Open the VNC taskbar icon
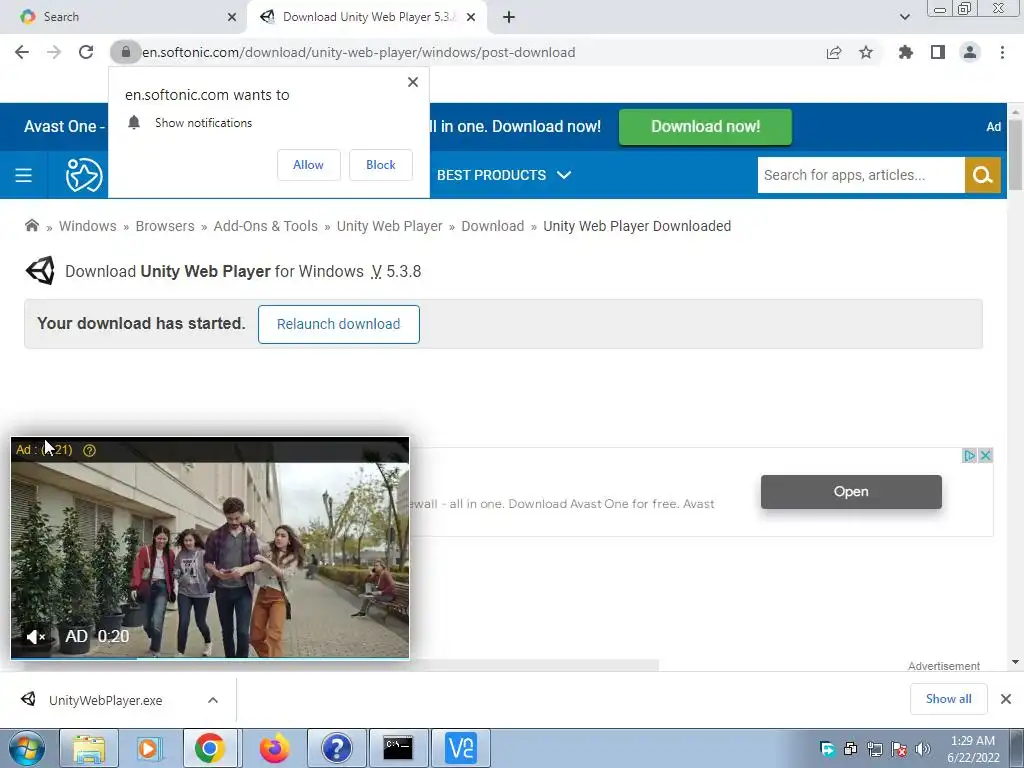This screenshot has height=768, width=1024. (x=460, y=748)
